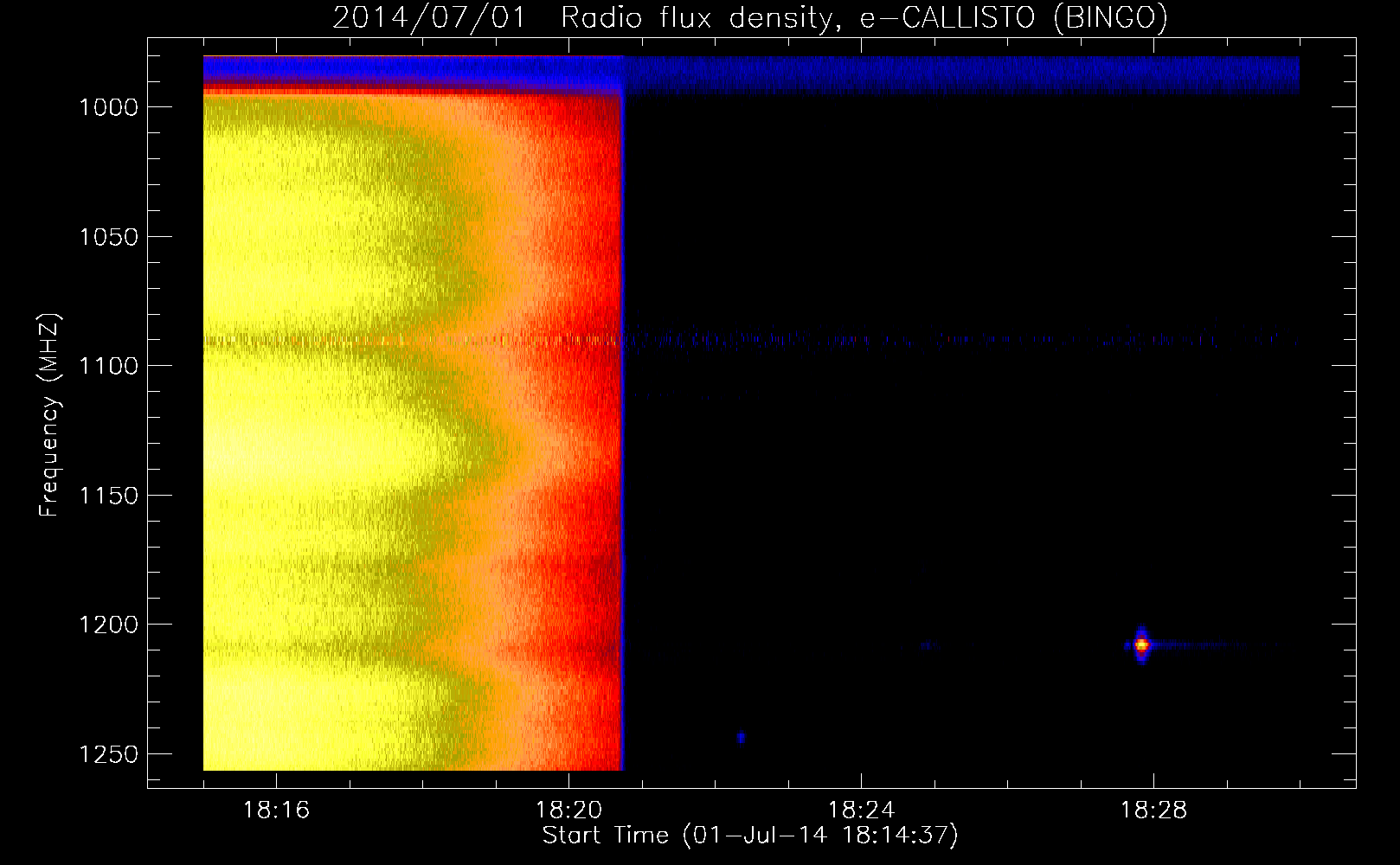The height and width of the screenshot is (865, 1400).
Task: Click the horizontal interference line near 1090 MHz
Action: (x=751, y=340)
